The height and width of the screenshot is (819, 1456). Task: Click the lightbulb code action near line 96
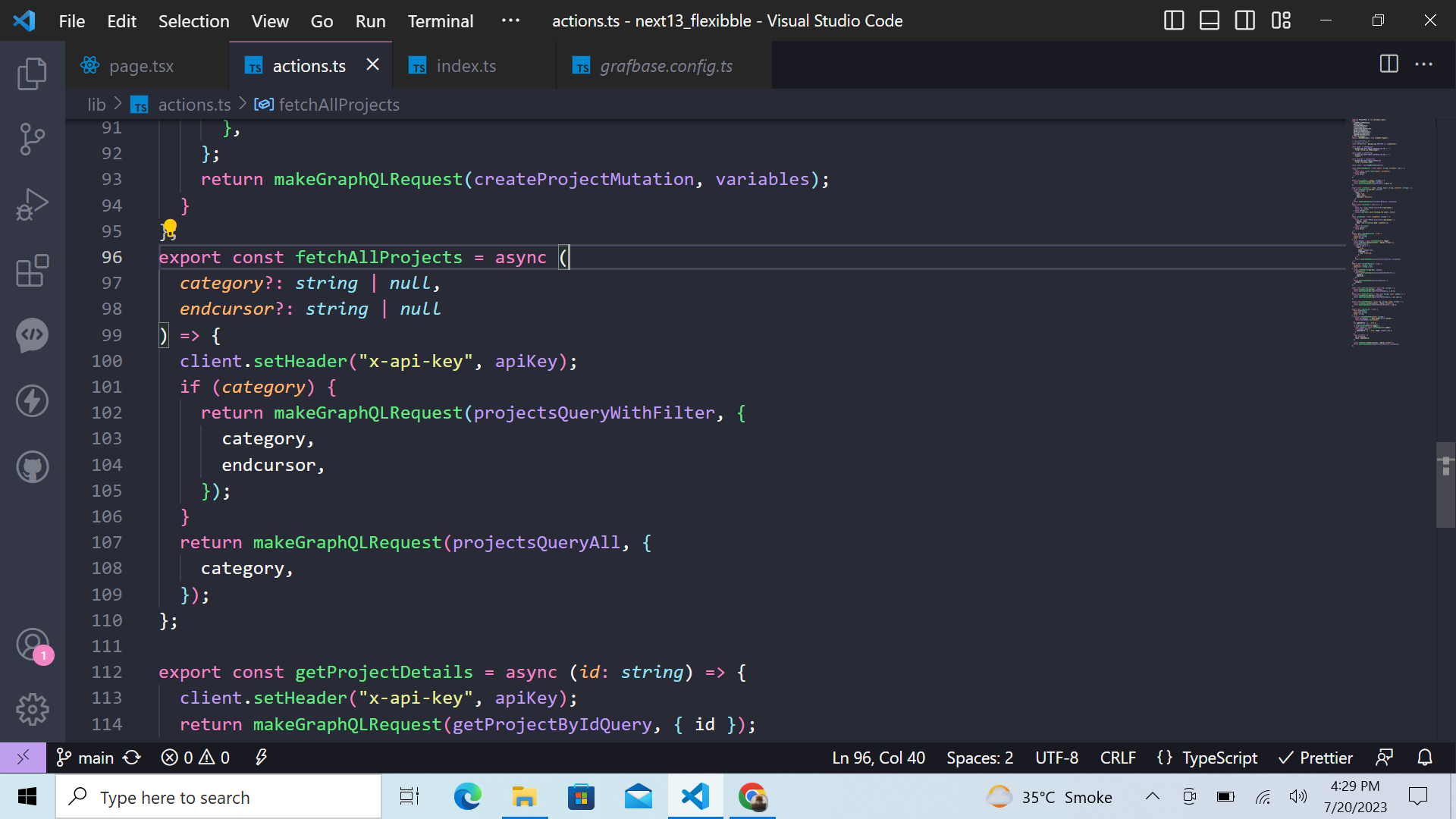click(168, 230)
